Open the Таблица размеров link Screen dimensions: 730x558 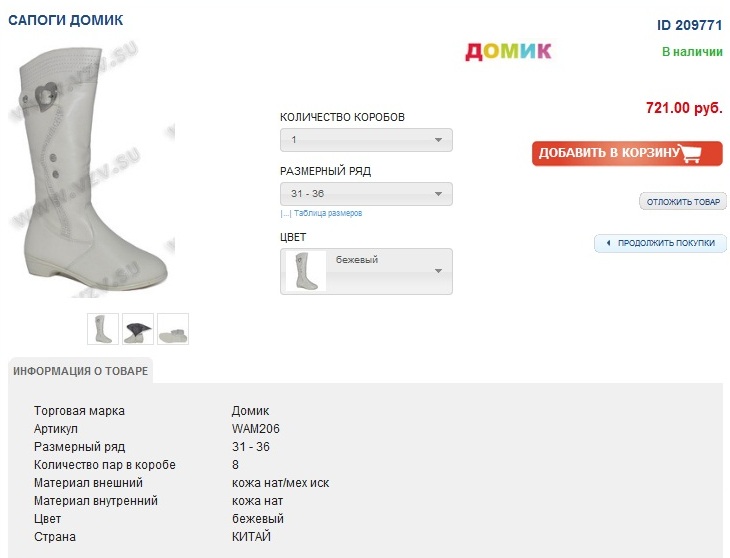[x=325, y=213]
